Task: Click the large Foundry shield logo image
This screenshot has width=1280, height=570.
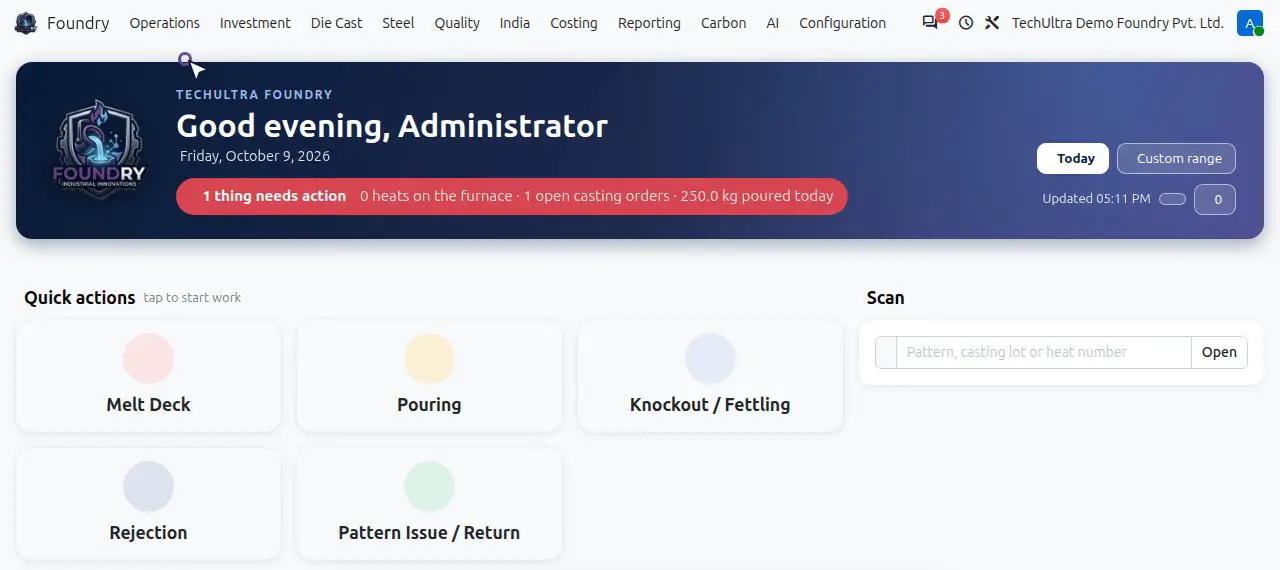Action: click(98, 150)
